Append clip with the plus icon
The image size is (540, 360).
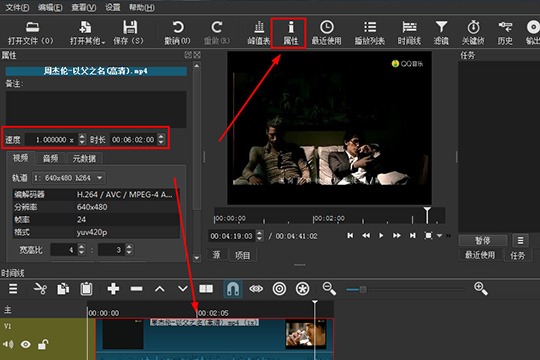(x=113, y=289)
